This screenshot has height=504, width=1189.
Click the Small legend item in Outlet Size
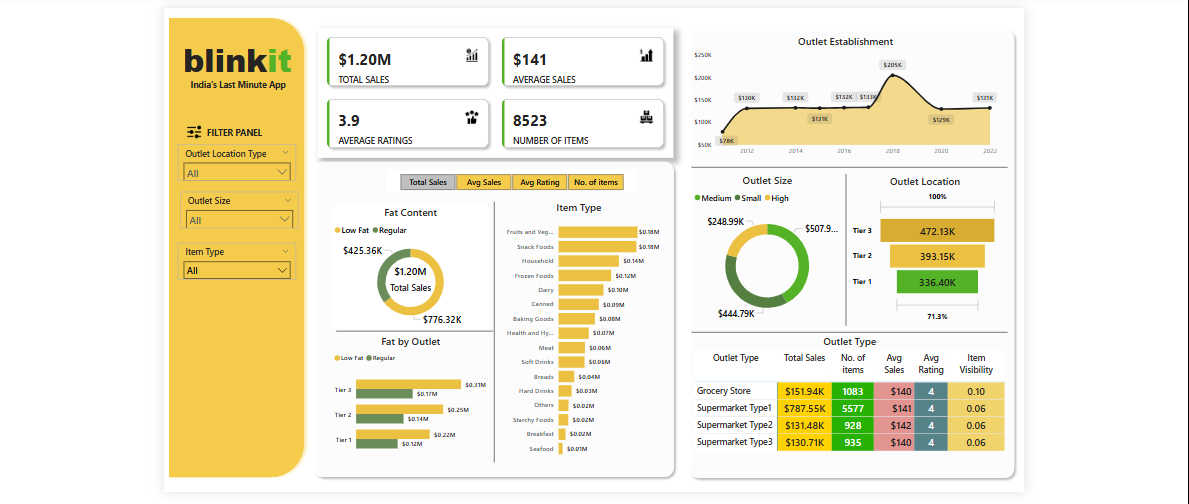pyautogui.click(x=746, y=198)
